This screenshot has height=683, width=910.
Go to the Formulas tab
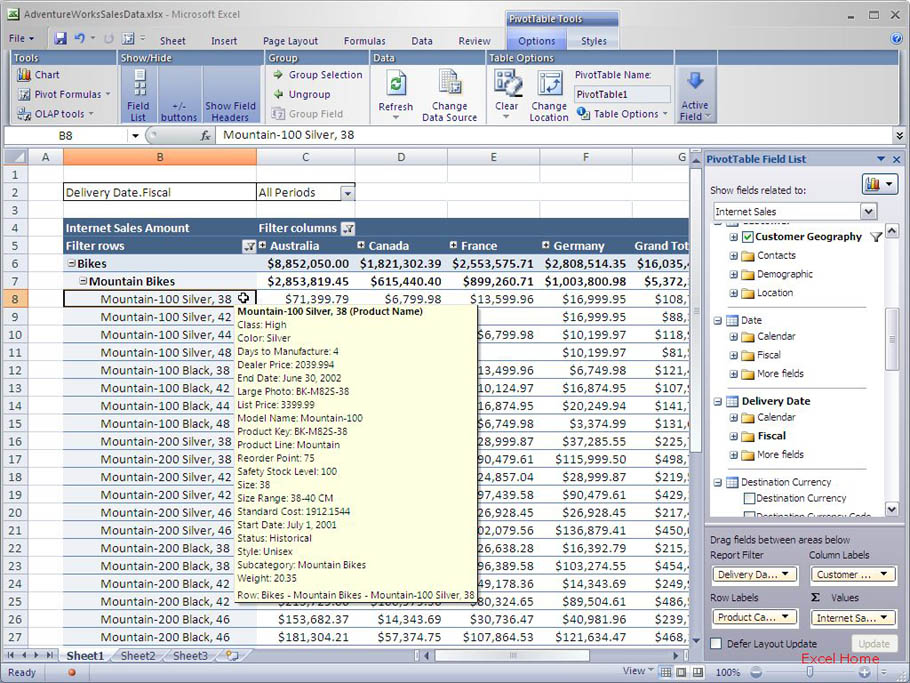click(364, 41)
